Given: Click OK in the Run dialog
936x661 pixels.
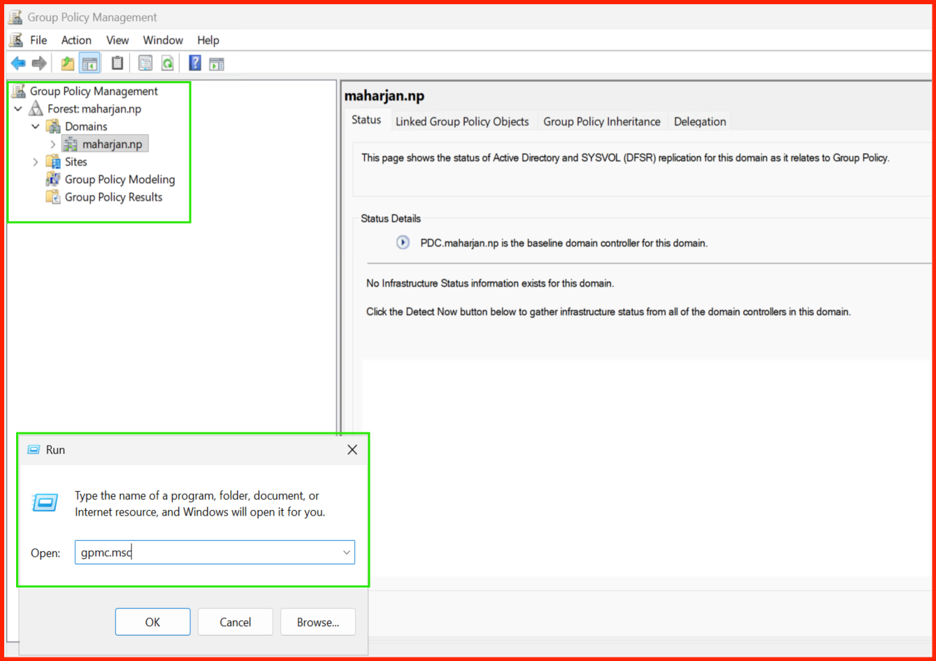Looking at the screenshot, I should pyautogui.click(x=153, y=622).
